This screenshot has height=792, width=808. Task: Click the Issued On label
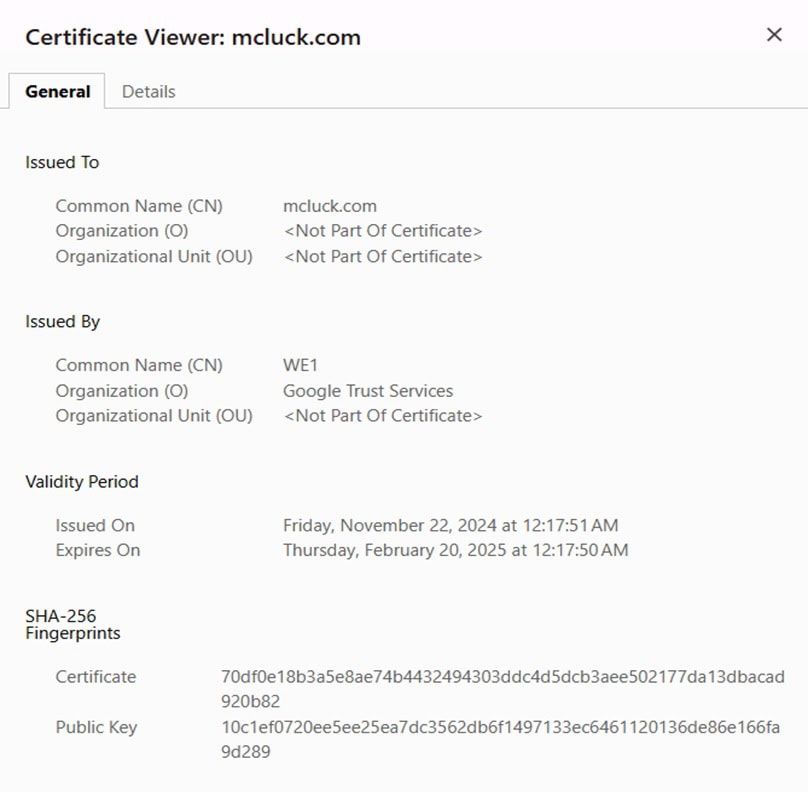pos(95,525)
